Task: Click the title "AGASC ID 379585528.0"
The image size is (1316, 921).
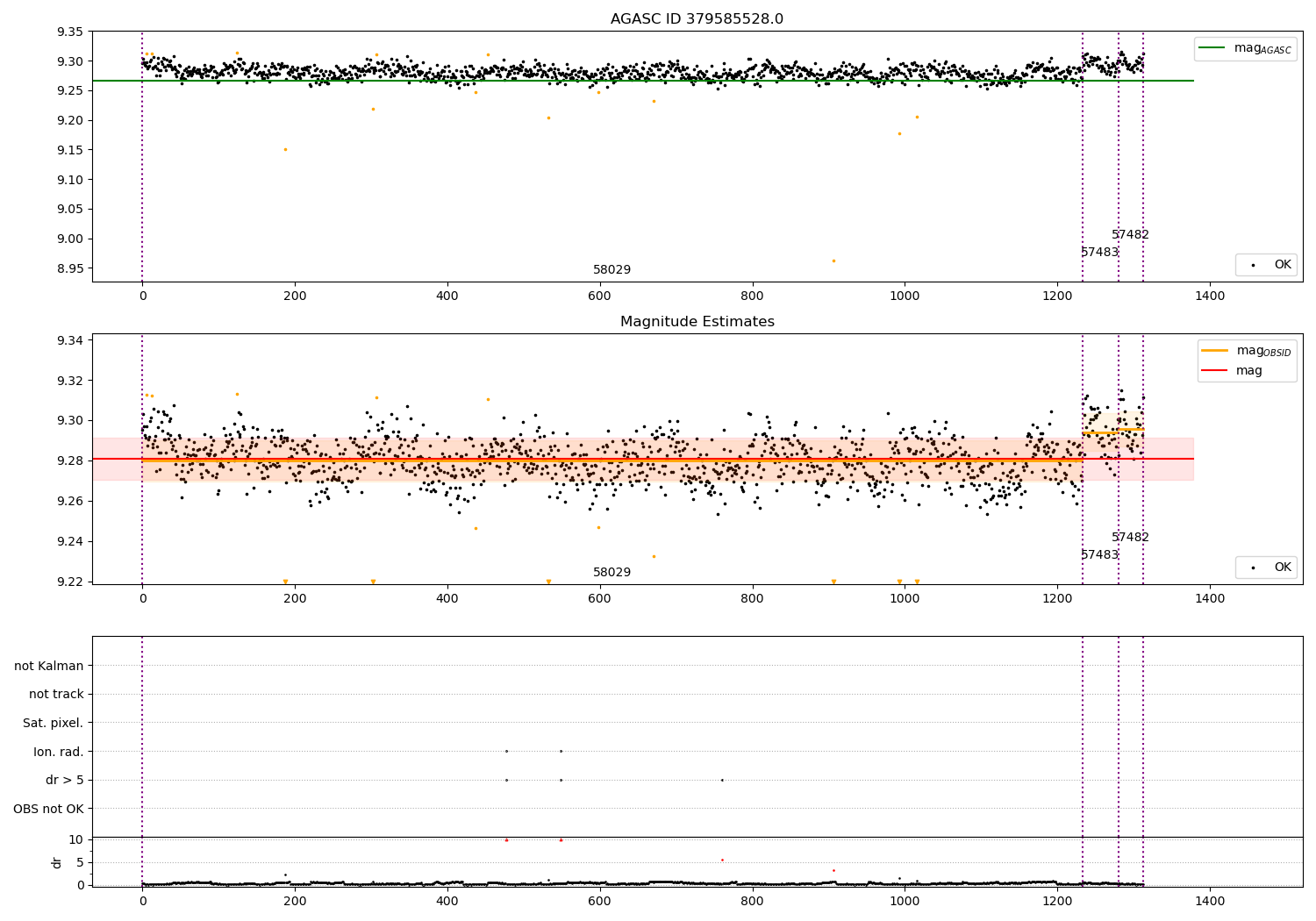Action: 697,19
